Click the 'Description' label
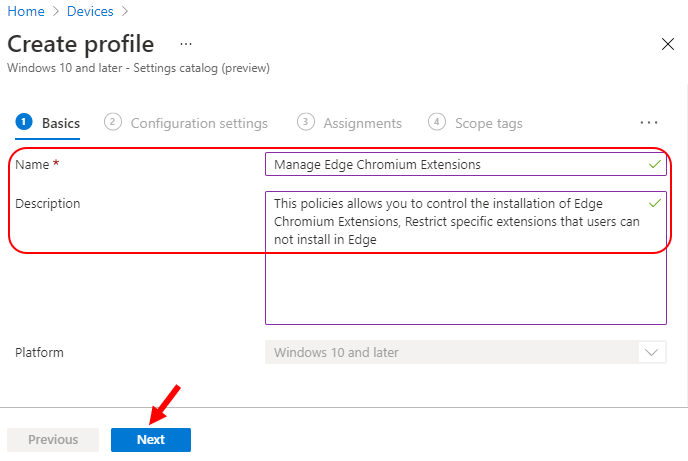 (x=48, y=204)
